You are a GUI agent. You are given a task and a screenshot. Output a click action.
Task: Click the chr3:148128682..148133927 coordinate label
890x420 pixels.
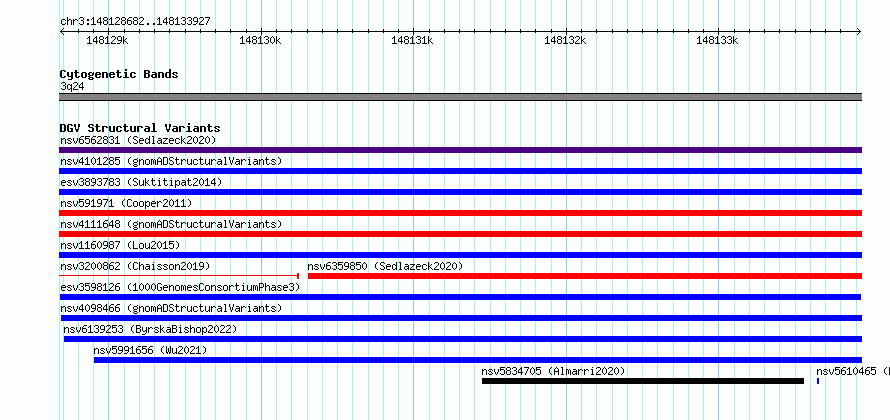pyautogui.click(x=135, y=22)
